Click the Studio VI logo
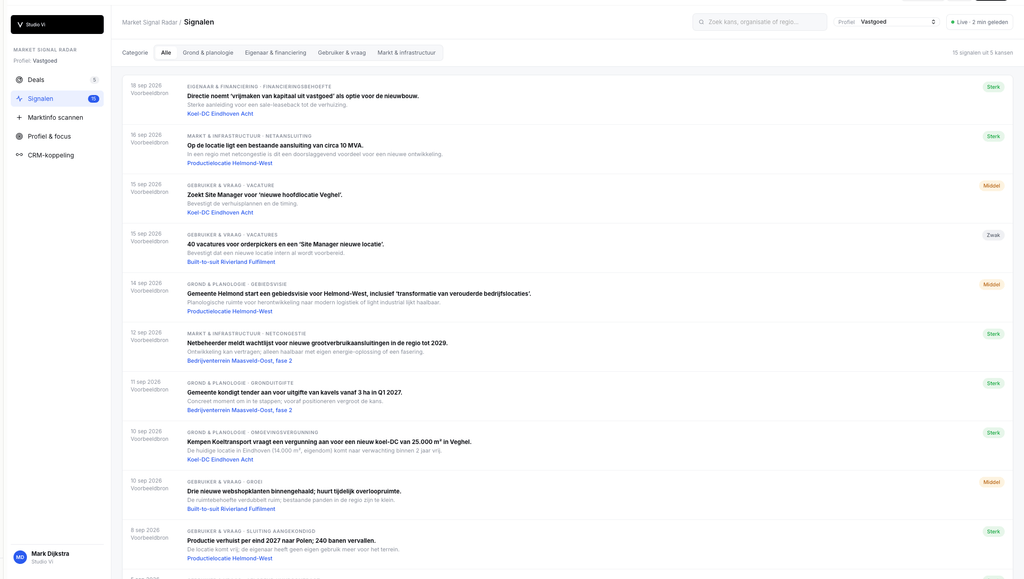Screen dimensions: 1024x579 (57, 24)
